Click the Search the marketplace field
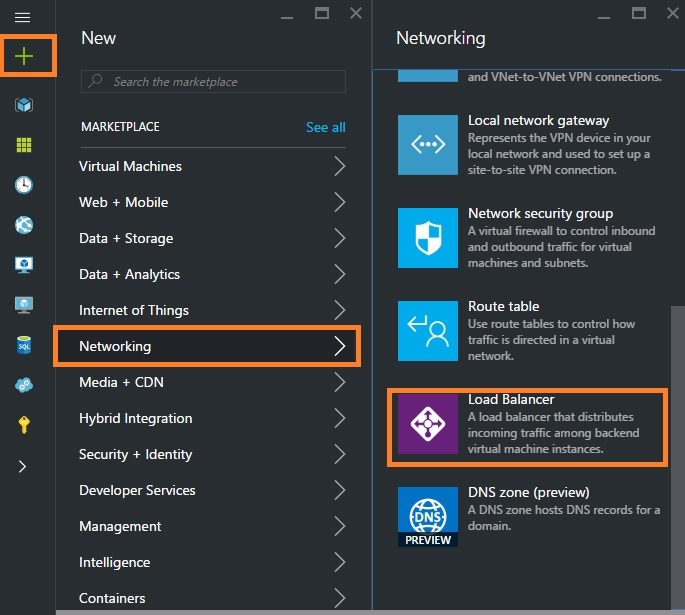 click(214, 82)
